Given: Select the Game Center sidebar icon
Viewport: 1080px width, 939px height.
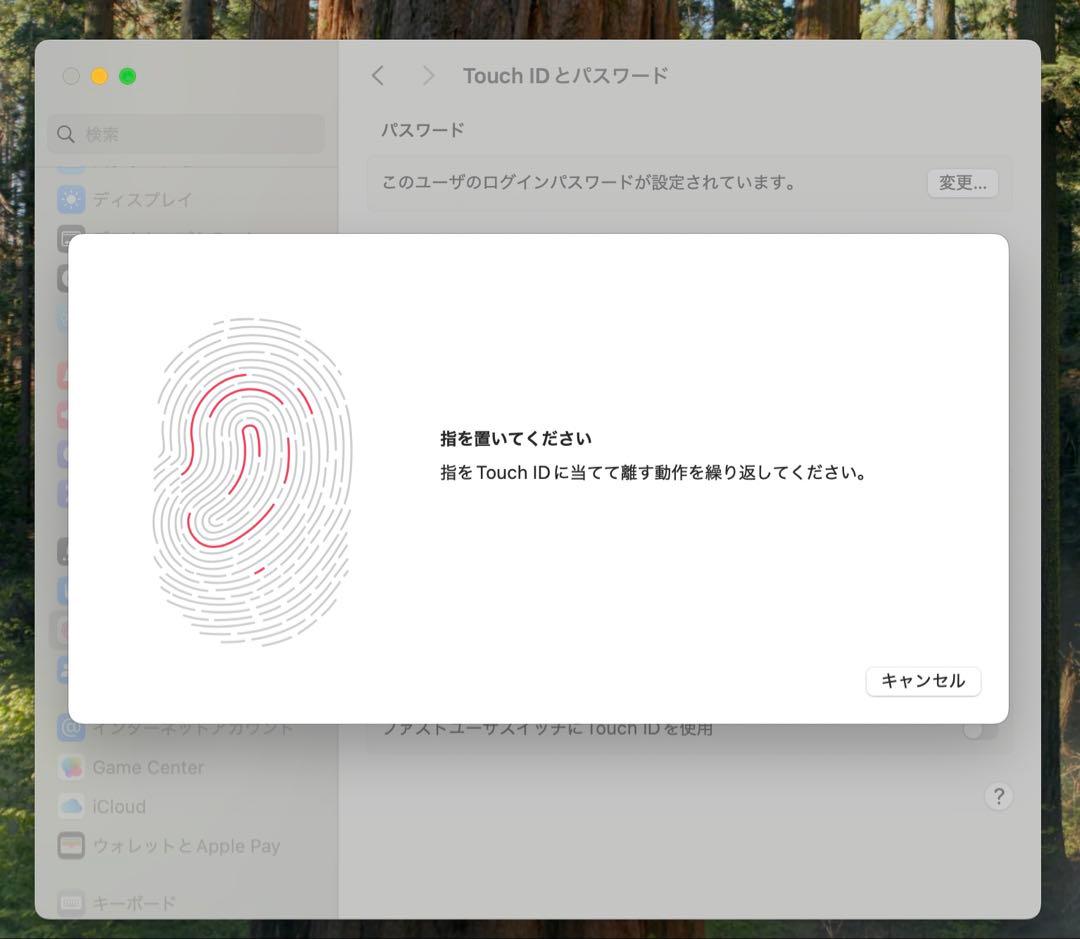Looking at the screenshot, I should point(71,768).
